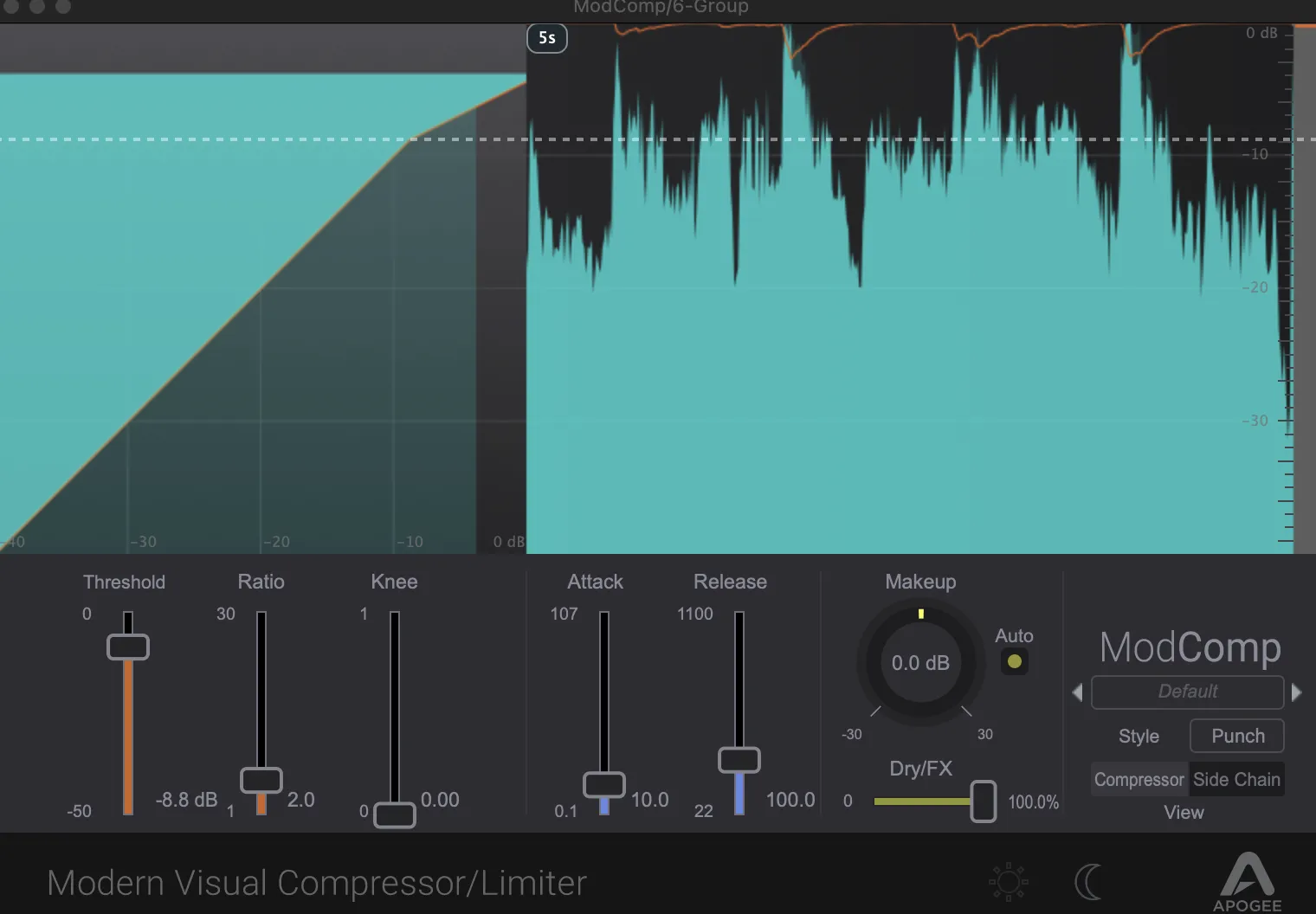This screenshot has width=1316, height=914.
Task: Switch to Side Chain view tab
Action: tap(1236, 779)
